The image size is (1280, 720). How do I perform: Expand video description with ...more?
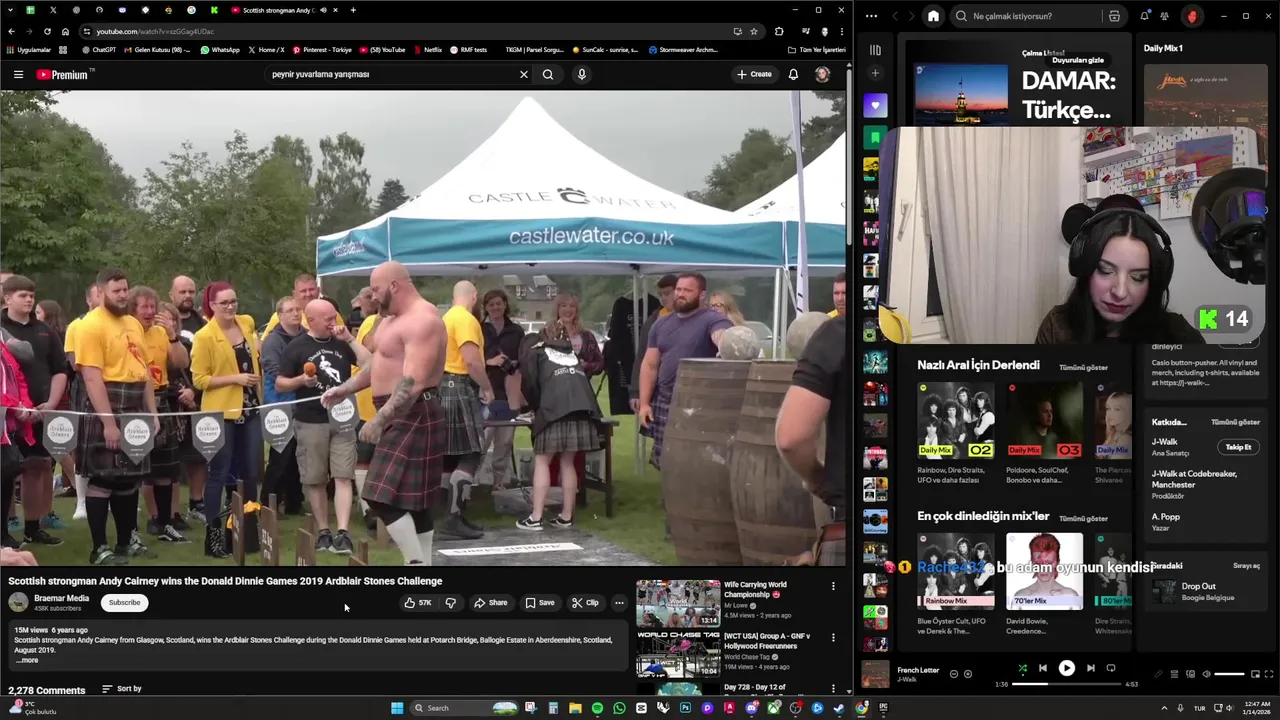[27, 660]
